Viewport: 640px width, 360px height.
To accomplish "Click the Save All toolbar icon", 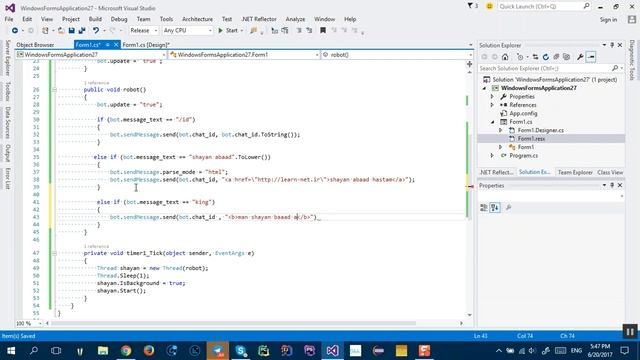I will point(82,31).
